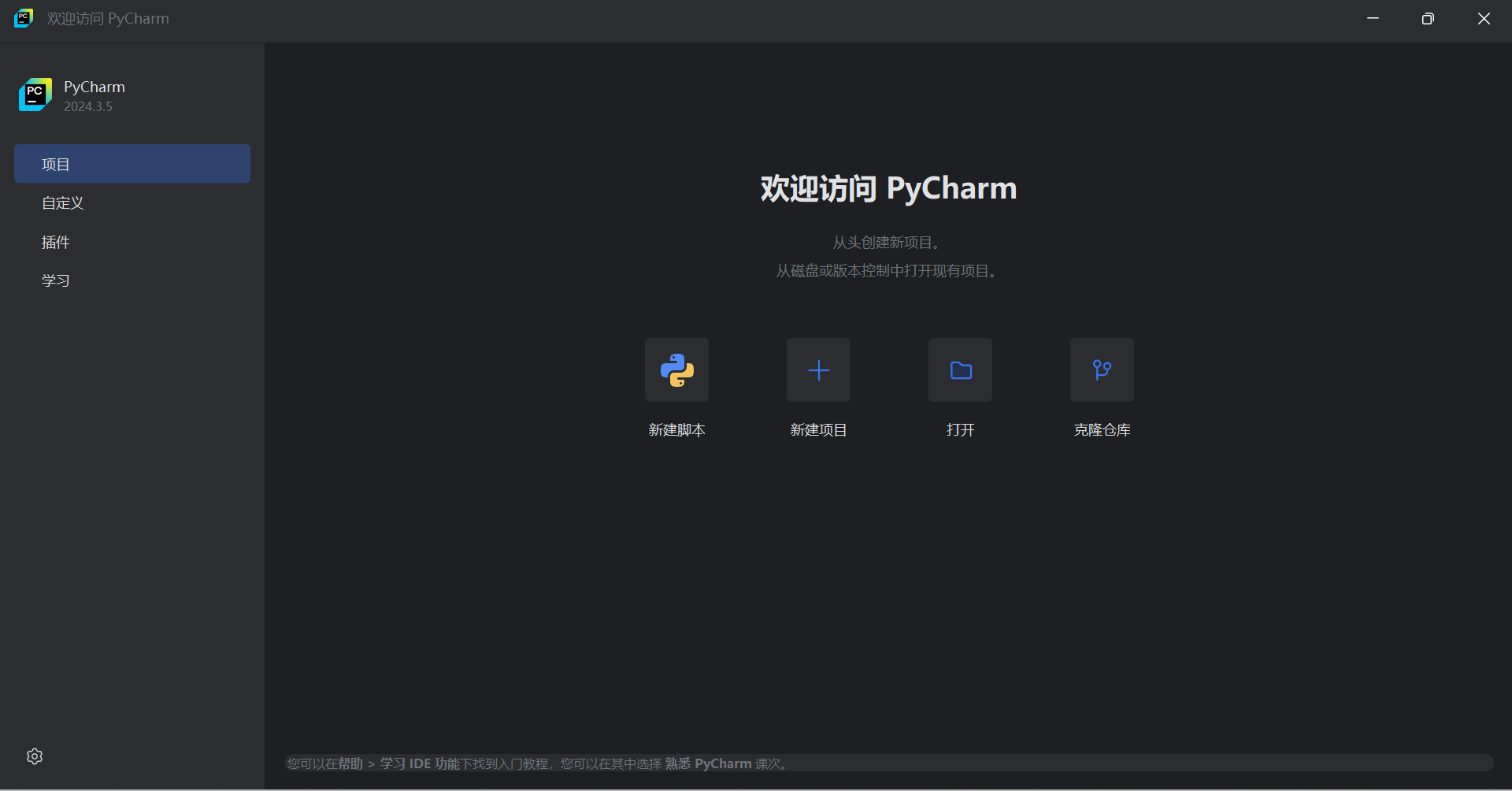The height and width of the screenshot is (791, 1512).
Task: Click the branch icon to clone a repository
Action: pyautogui.click(x=1102, y=370)
